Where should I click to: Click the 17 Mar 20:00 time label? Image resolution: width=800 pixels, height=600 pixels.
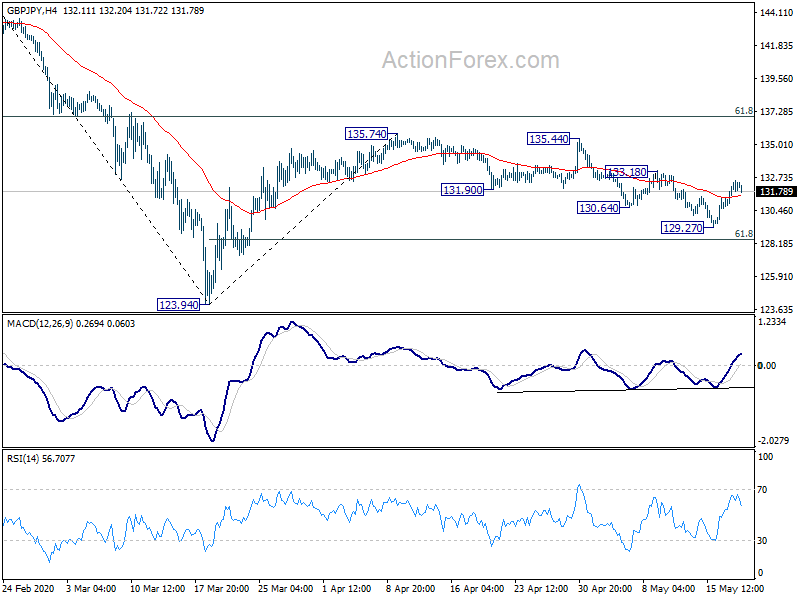pos(221,589)
